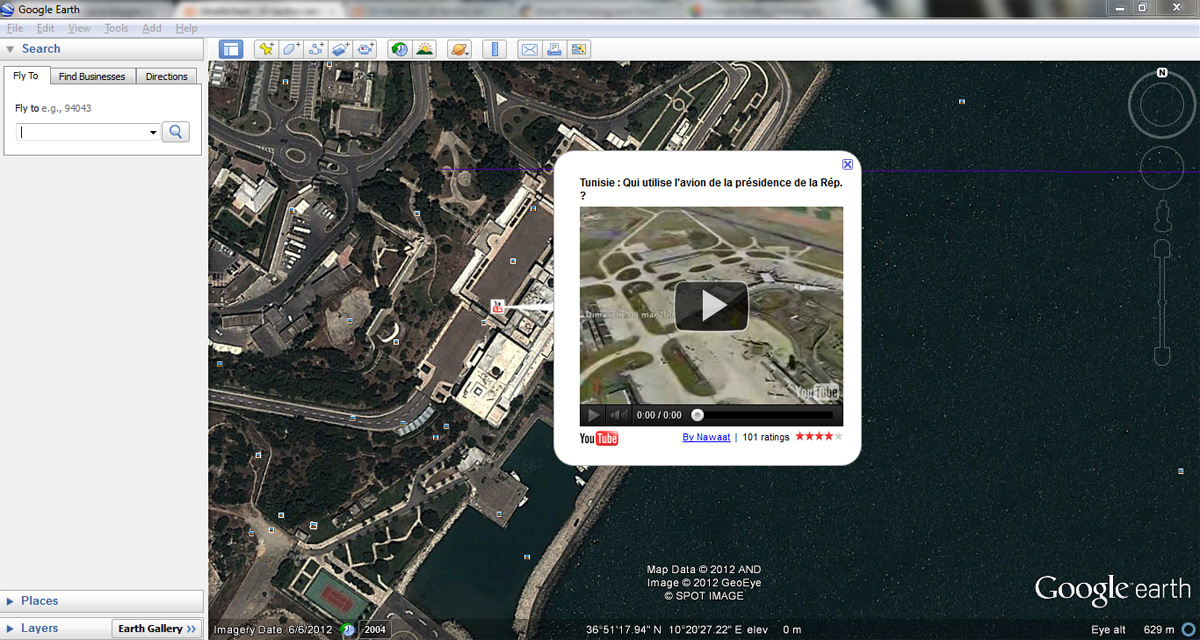
Task: Click the 101 ratings text
Action: (x=766, y=437)
